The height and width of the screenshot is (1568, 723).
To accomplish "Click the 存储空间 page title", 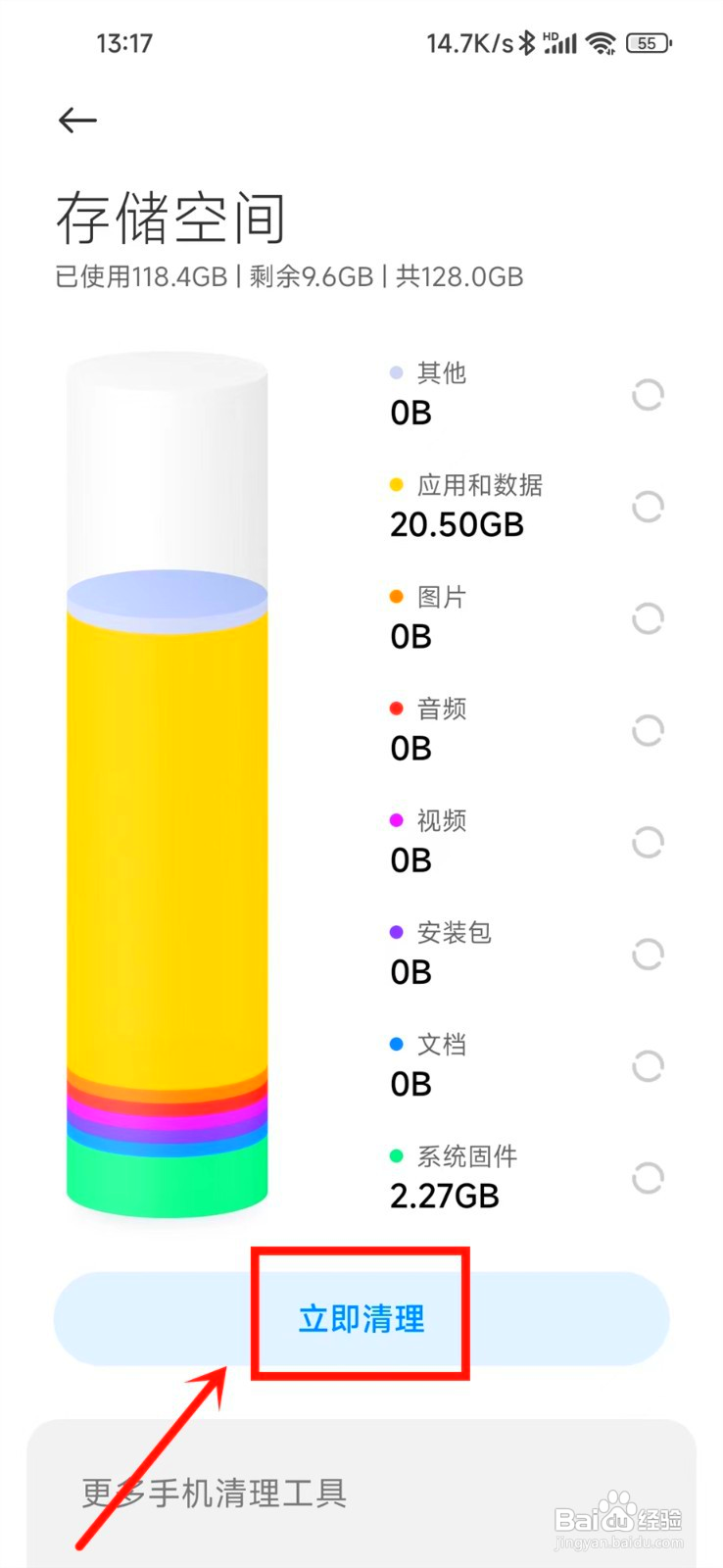I will (170, 218).
